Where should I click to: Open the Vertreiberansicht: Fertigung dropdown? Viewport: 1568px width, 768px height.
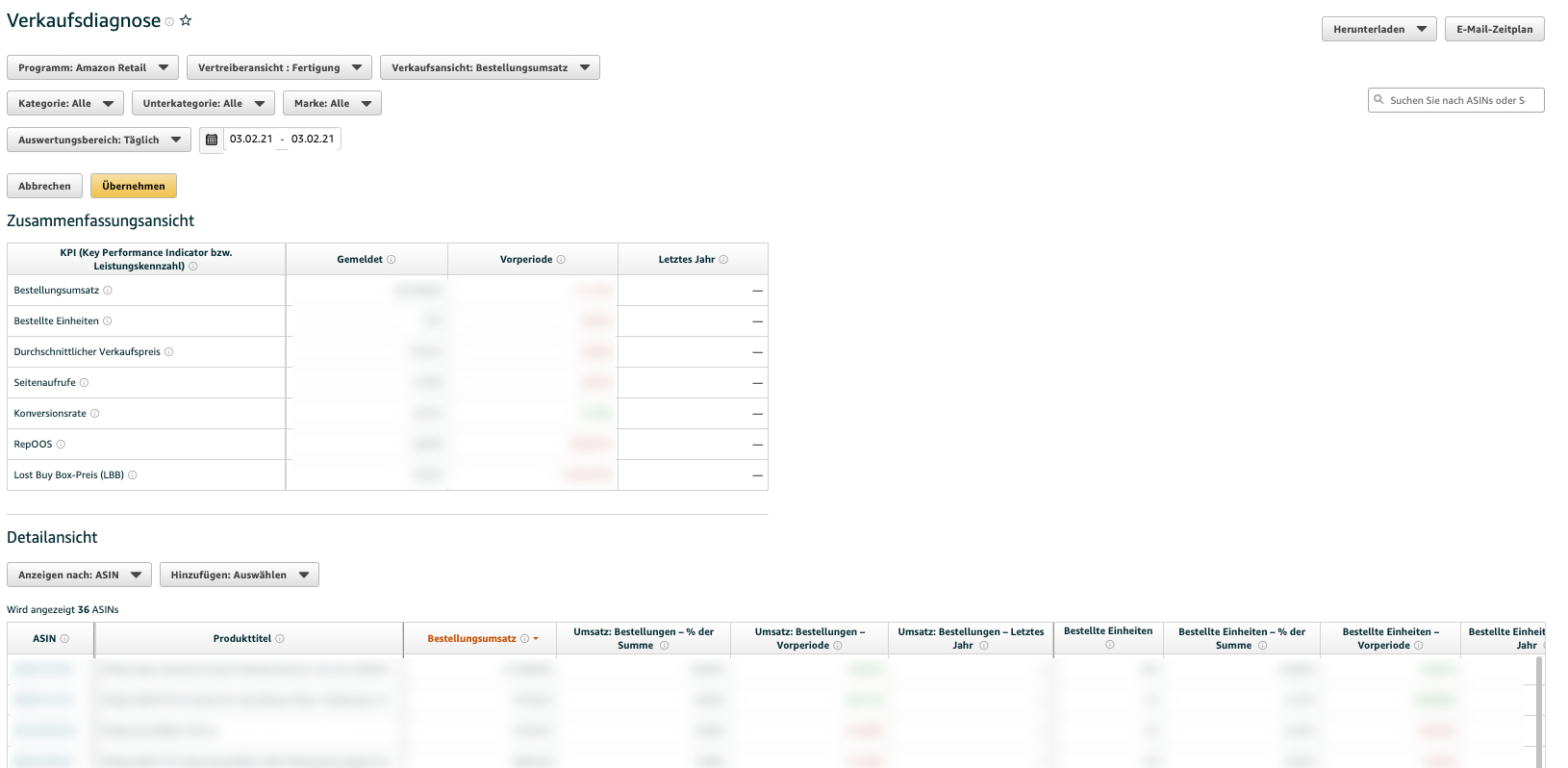pos(279,67)
